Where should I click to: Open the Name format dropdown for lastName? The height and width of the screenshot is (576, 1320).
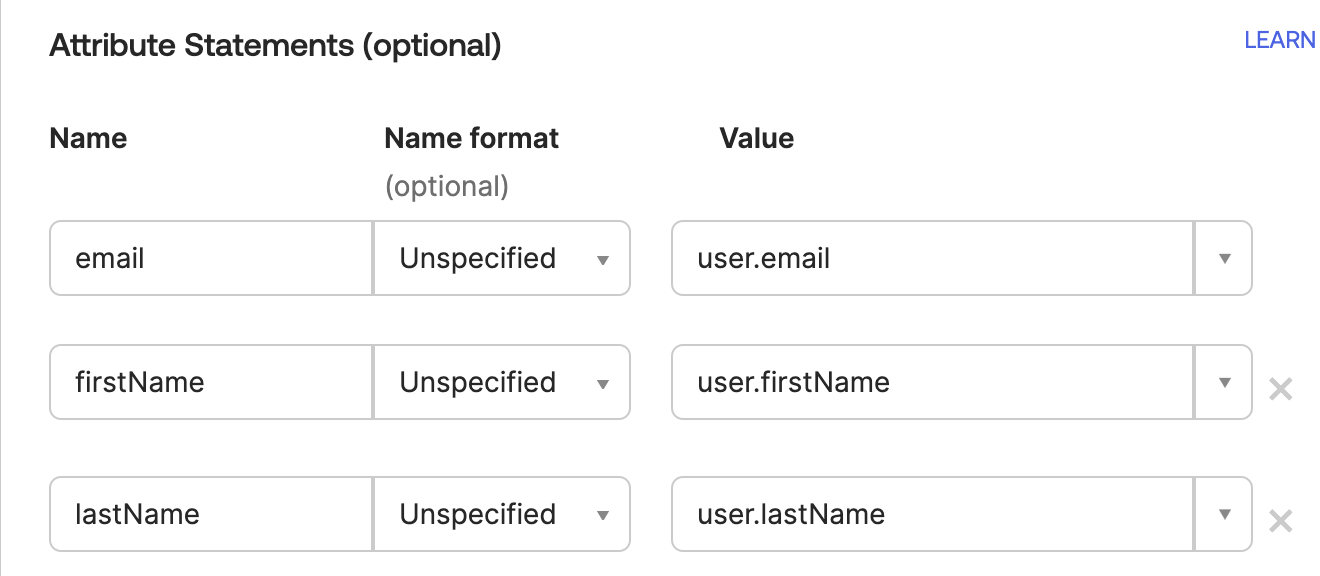click(x=604, y=514)
